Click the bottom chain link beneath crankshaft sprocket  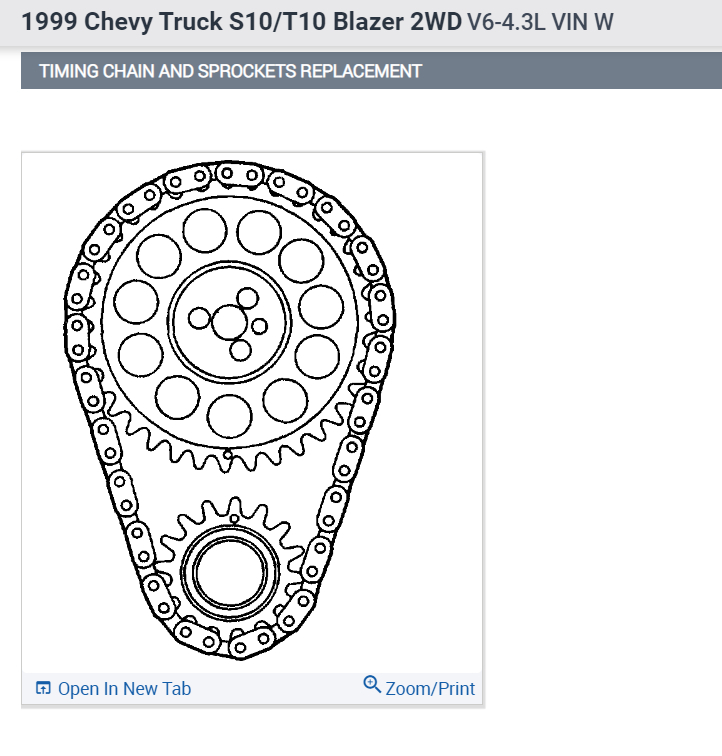tap(252, 643)
